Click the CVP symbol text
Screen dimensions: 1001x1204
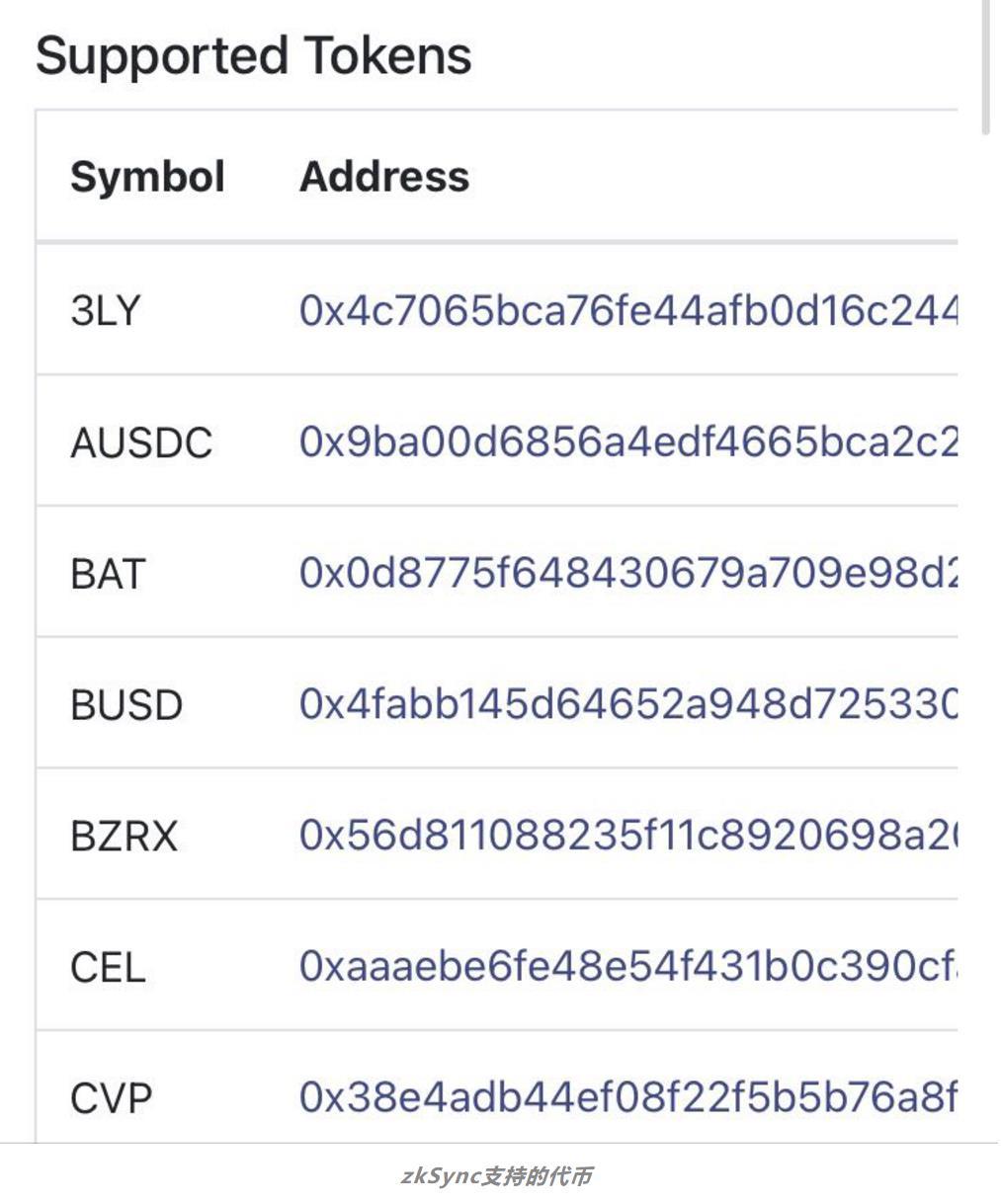[111, 1098]
